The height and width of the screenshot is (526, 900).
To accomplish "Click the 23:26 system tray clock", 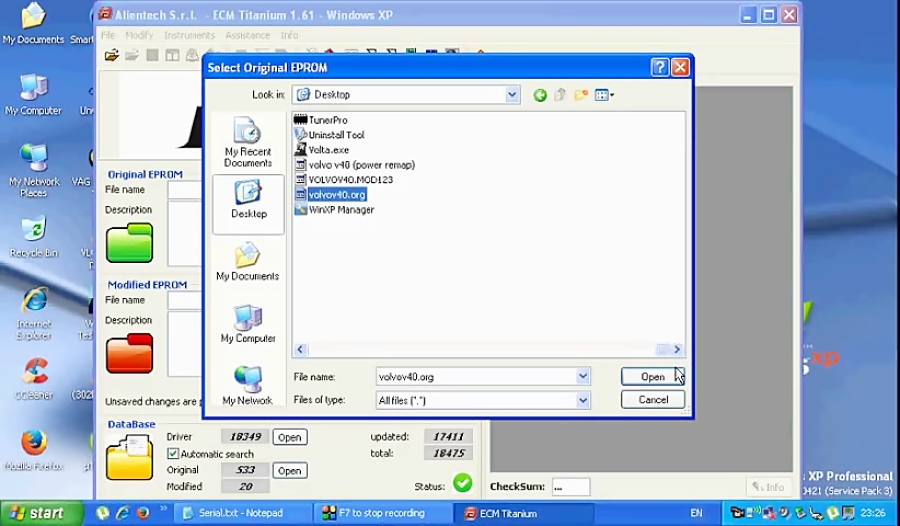I will click(873, 513).
